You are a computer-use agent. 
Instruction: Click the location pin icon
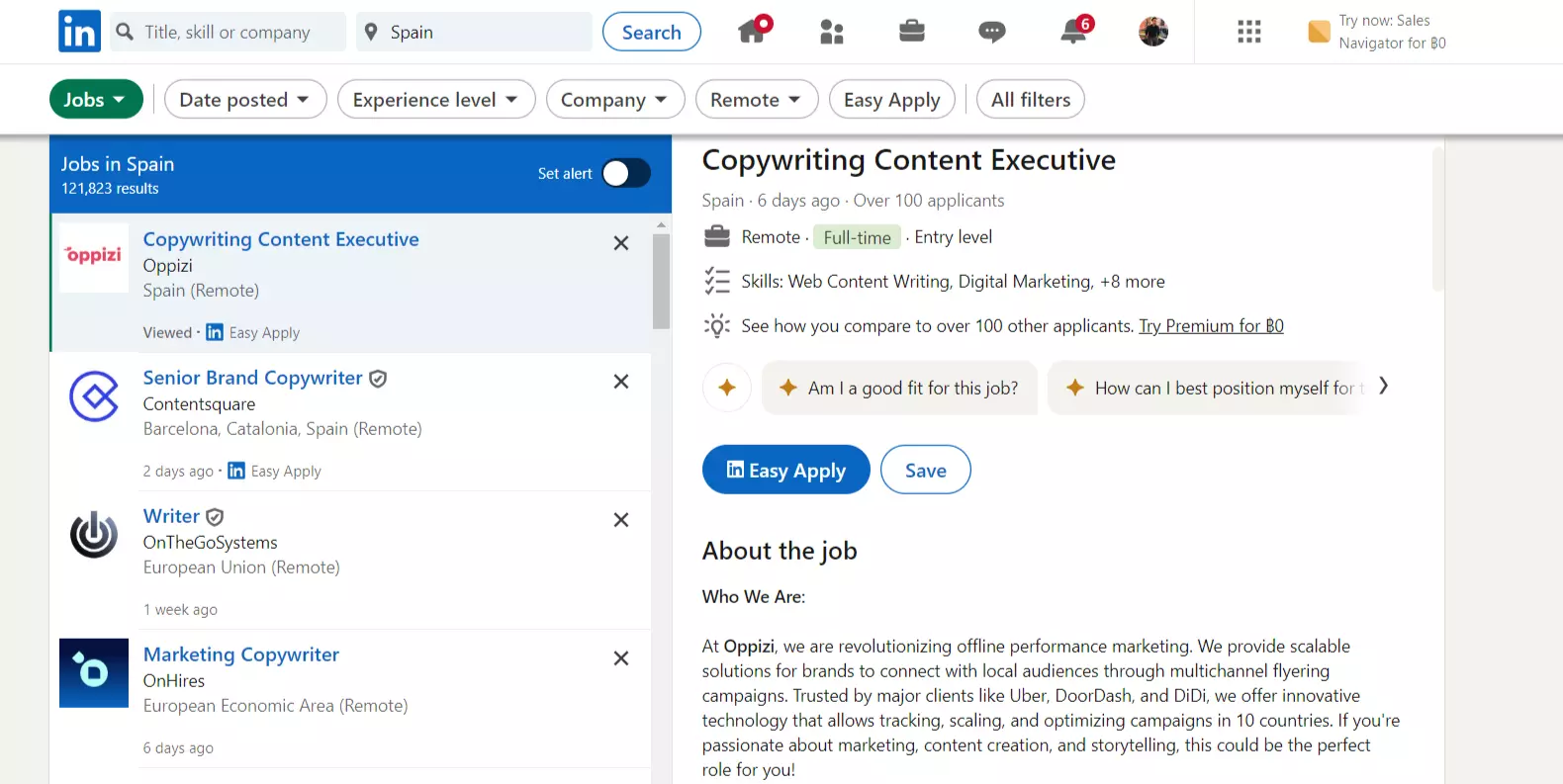click(371, 32)
